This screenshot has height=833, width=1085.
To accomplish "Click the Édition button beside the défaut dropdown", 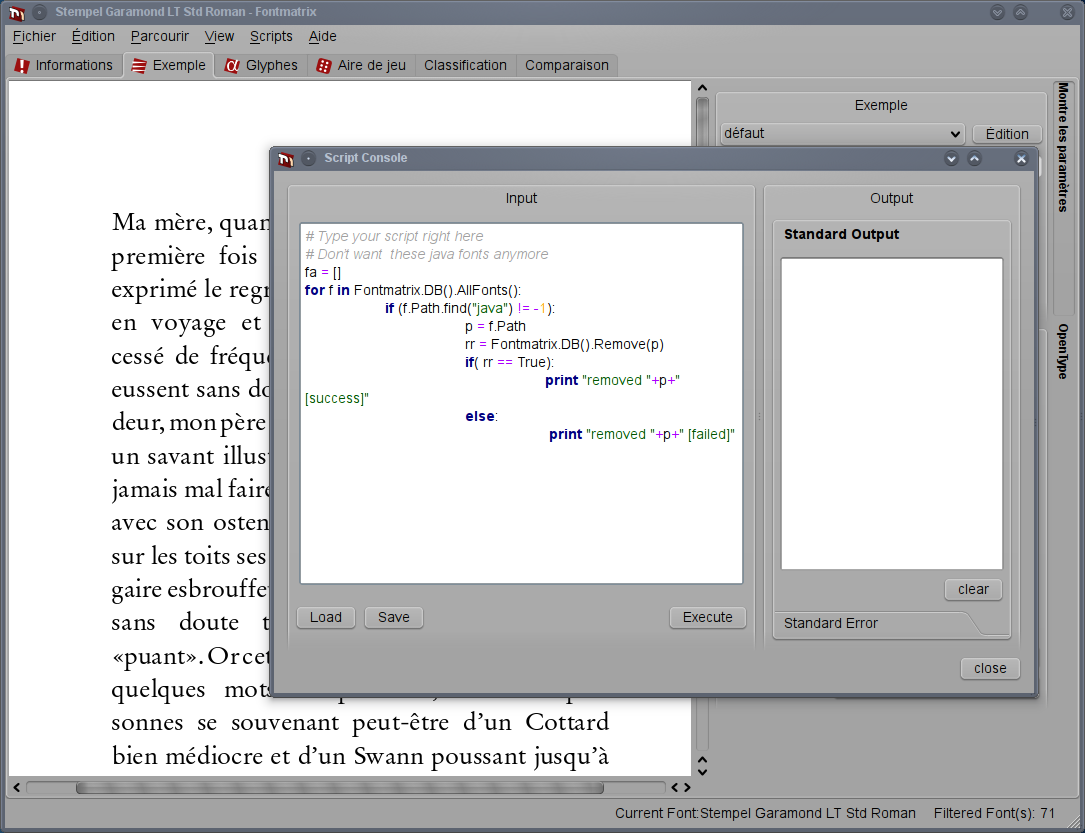I will 1007,134.
